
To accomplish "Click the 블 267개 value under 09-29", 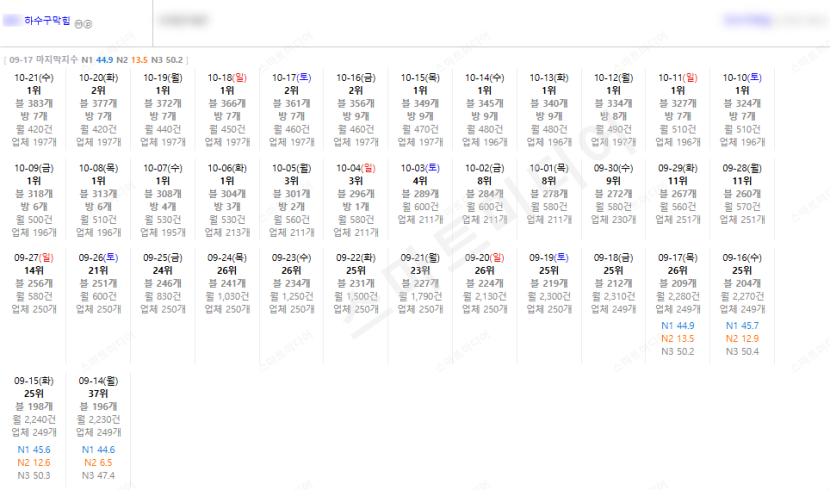I will click(678, 194).
